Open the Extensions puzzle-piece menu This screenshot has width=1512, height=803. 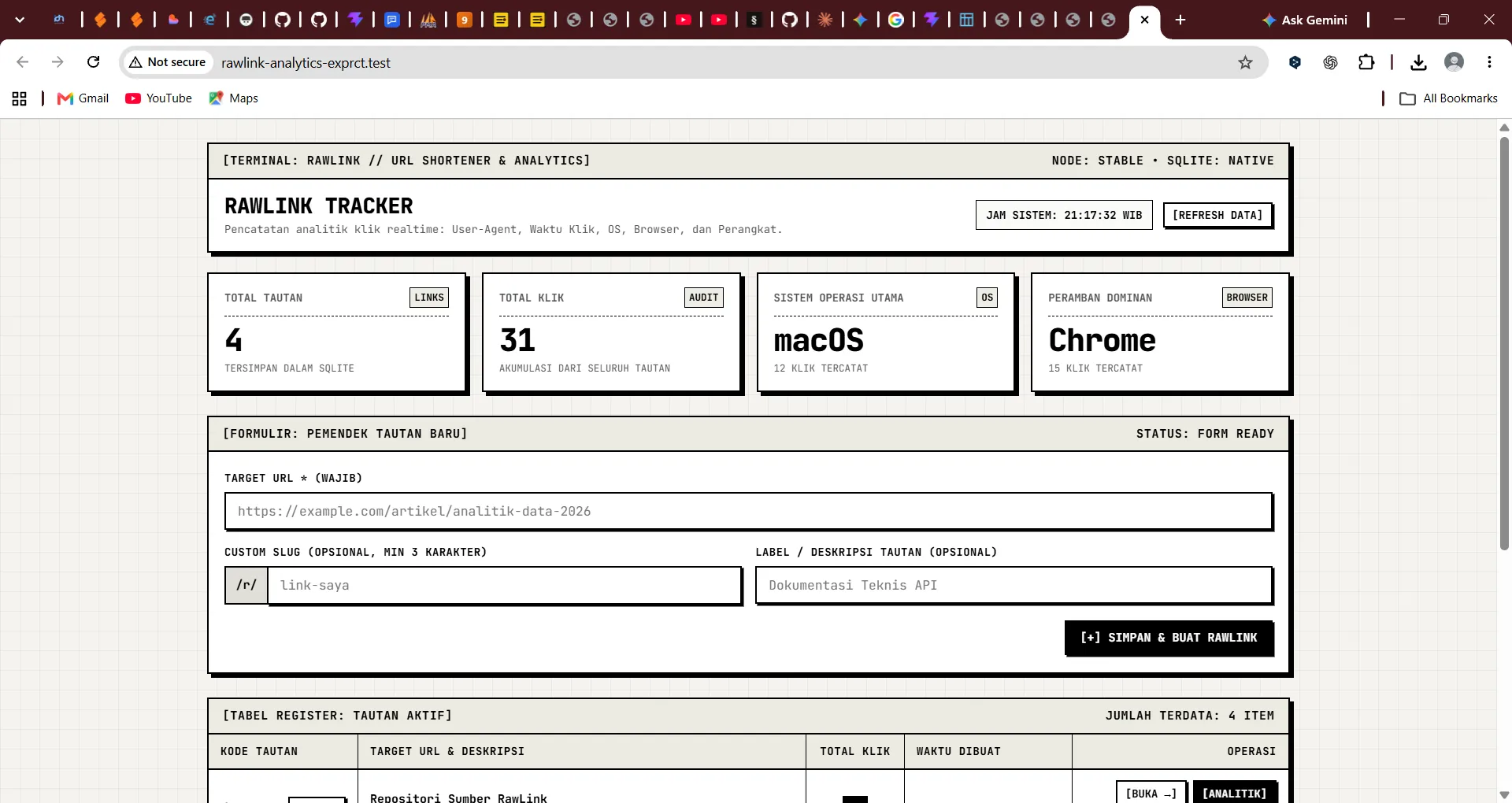pos(1366,62)
